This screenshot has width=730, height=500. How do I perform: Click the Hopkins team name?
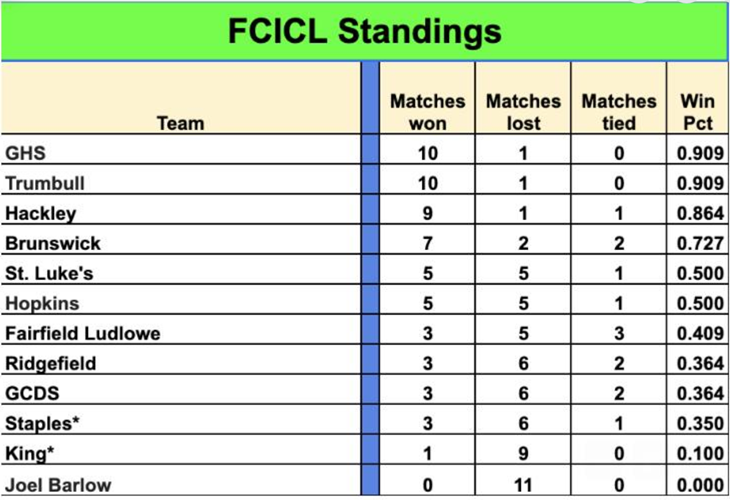pyautogui.click(x=42, y=304)
